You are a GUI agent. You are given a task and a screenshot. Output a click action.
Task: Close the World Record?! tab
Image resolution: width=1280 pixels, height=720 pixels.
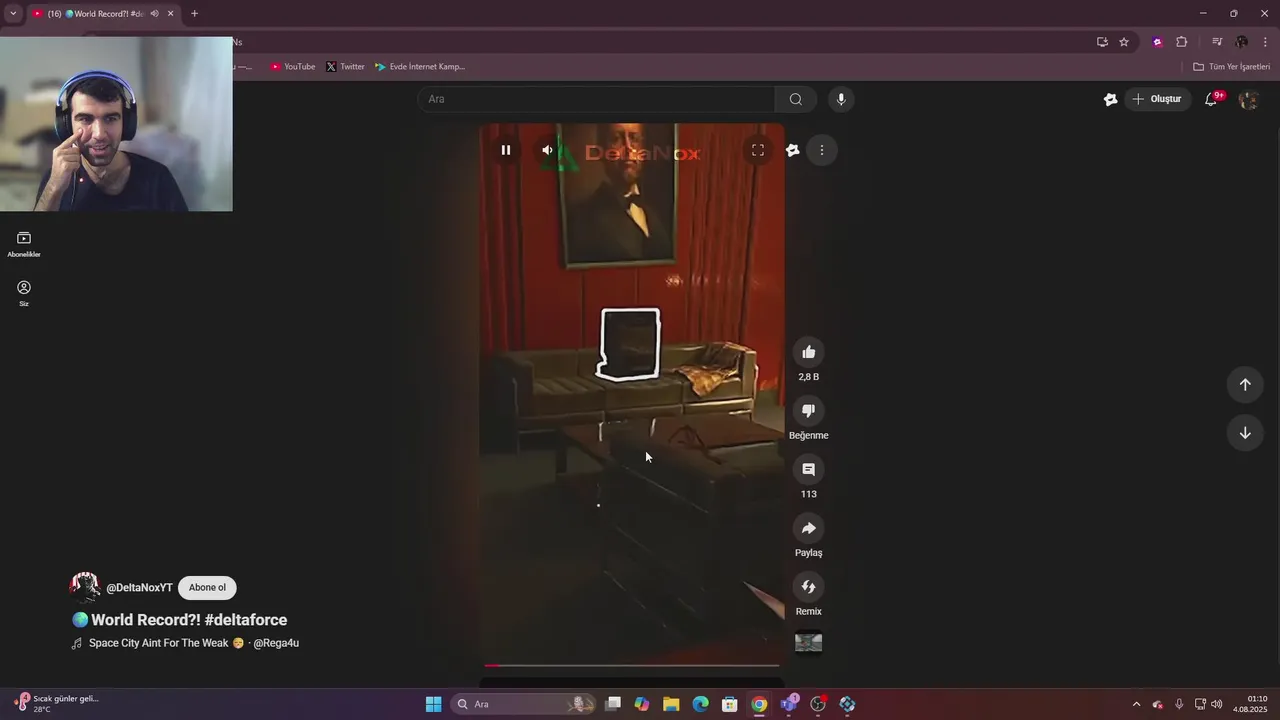click(x=171, y=14)
